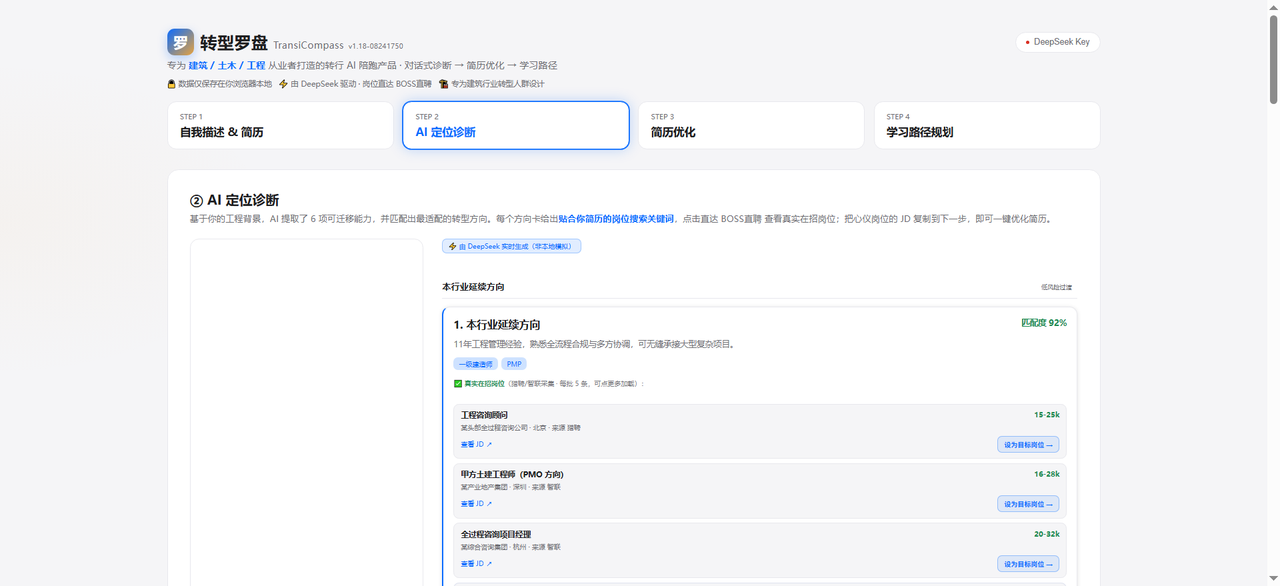Viewport: 1280px width, 586px height.
Task: Click the 20-32k salary text
Action: [1047, 534]
